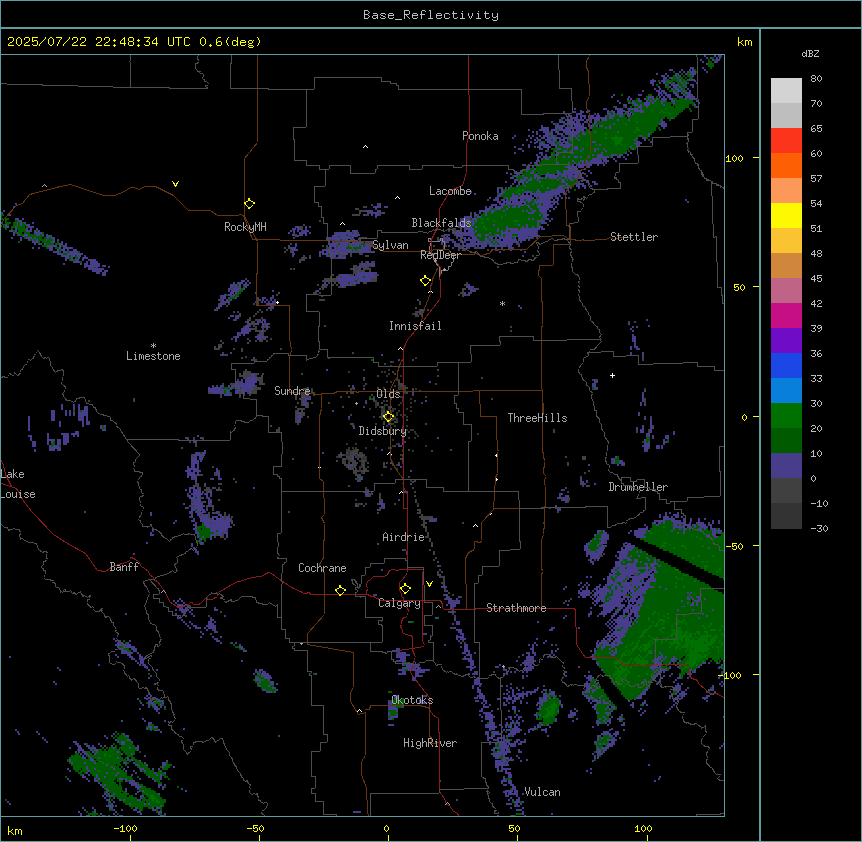This screenshot has width=862, height=842.
Task: Select the Blackfalds city label
Action: tap(441, 223)
